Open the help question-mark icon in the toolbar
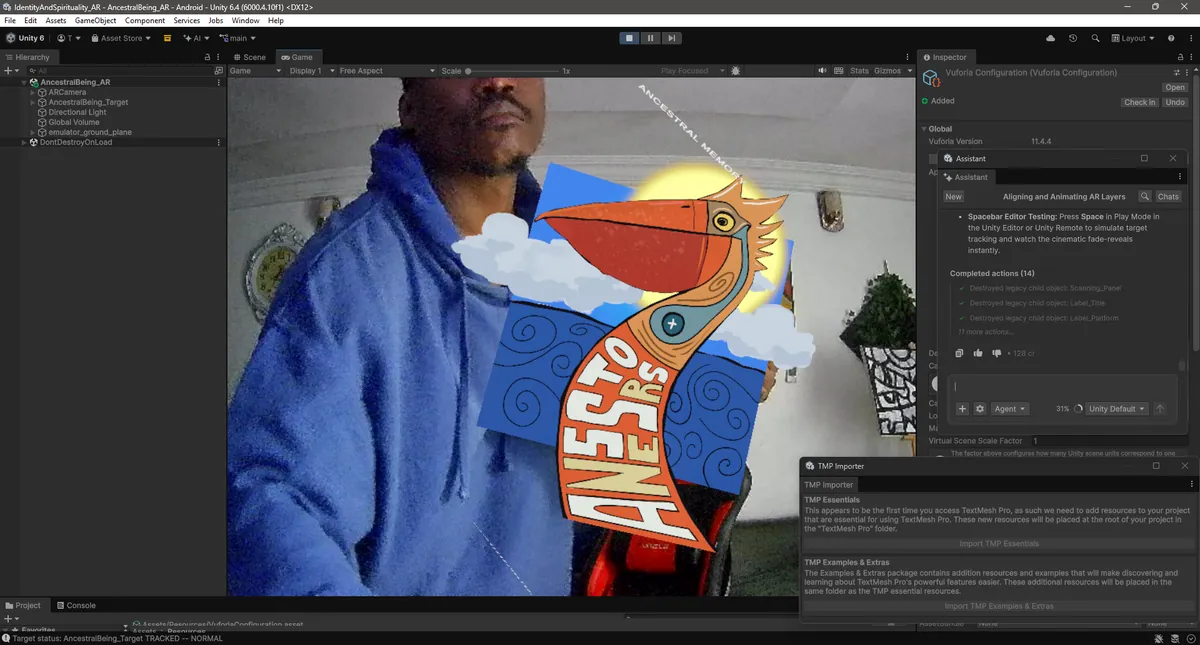The image size is (1200, 645). click(x=1170, y=38)
